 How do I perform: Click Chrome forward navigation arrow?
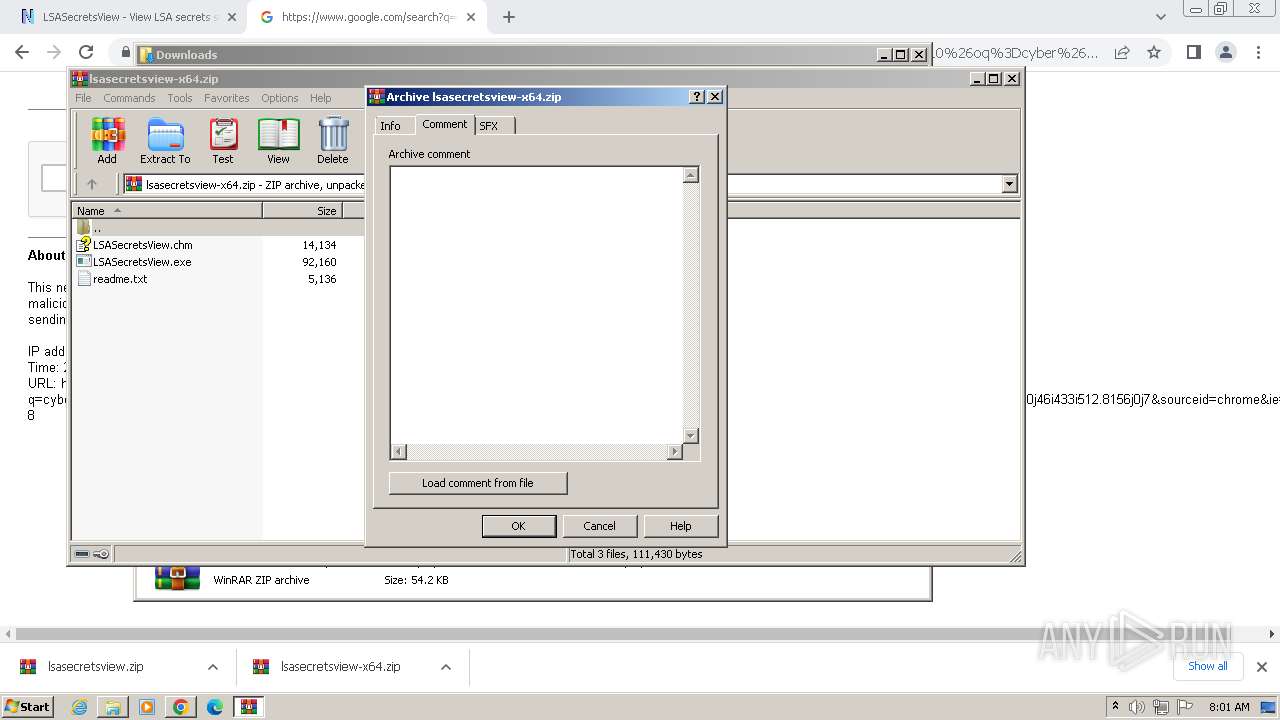pos(54,53)
